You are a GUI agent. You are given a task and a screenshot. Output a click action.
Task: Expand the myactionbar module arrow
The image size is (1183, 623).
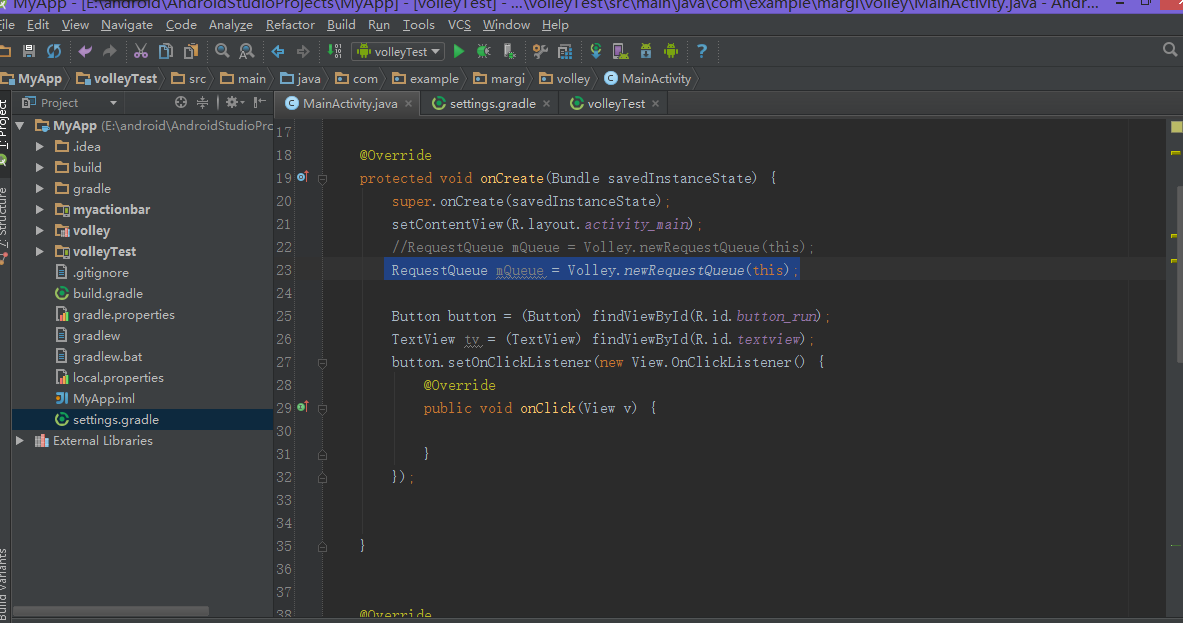click(40, 210)
